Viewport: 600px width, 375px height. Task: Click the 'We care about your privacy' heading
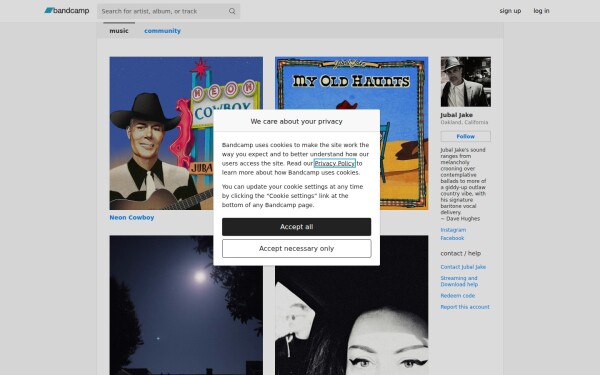pyautogui.click(x=296, y=121)
